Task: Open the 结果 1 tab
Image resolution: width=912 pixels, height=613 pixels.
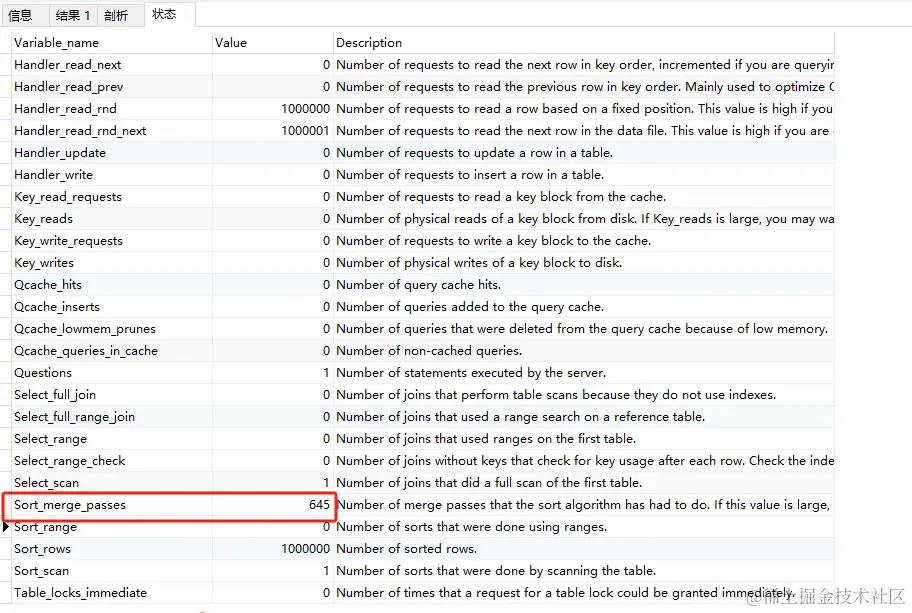Action: pos(72,15)
